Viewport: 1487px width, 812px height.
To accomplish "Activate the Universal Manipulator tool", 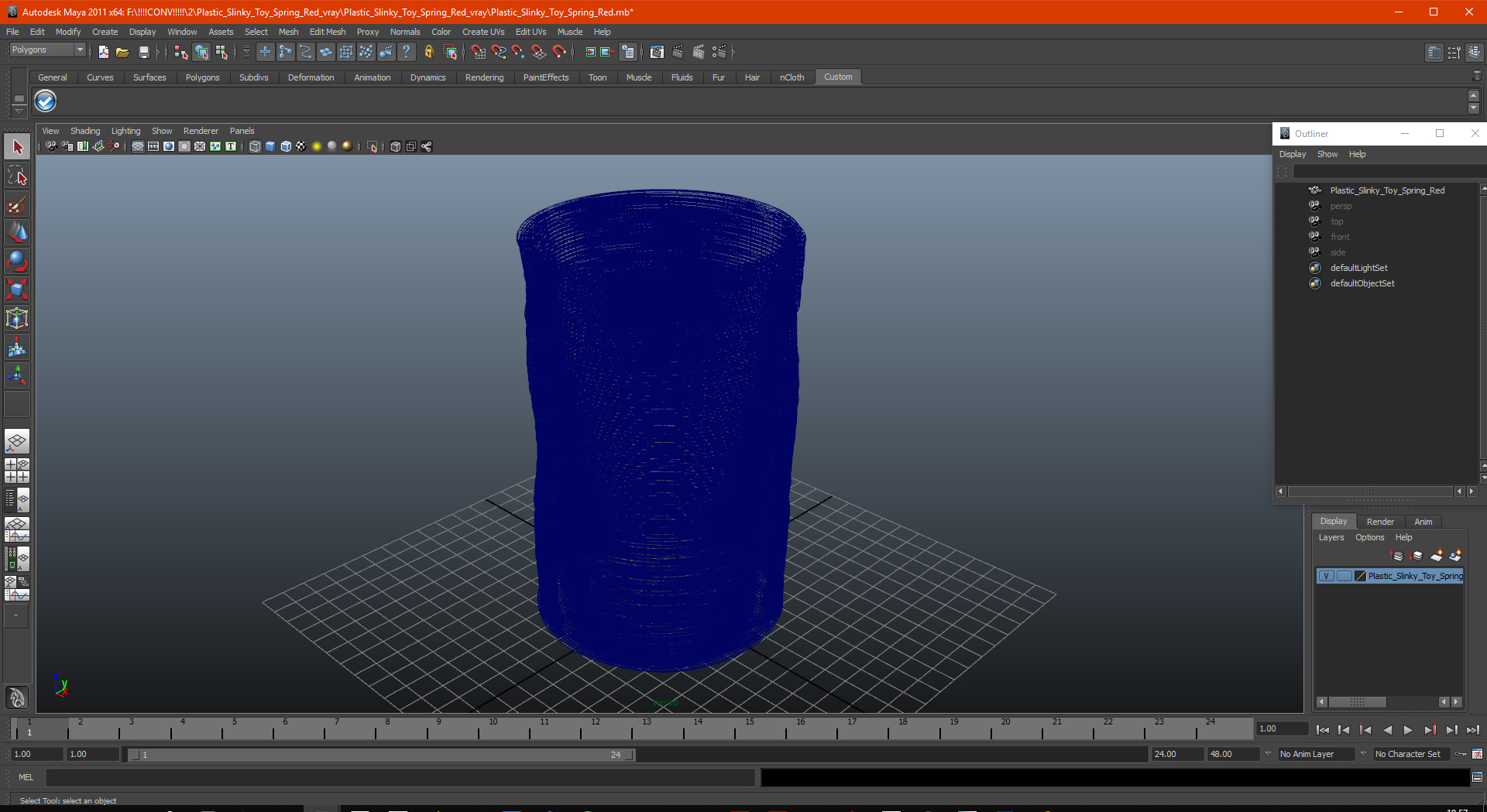I will point(17,319).
